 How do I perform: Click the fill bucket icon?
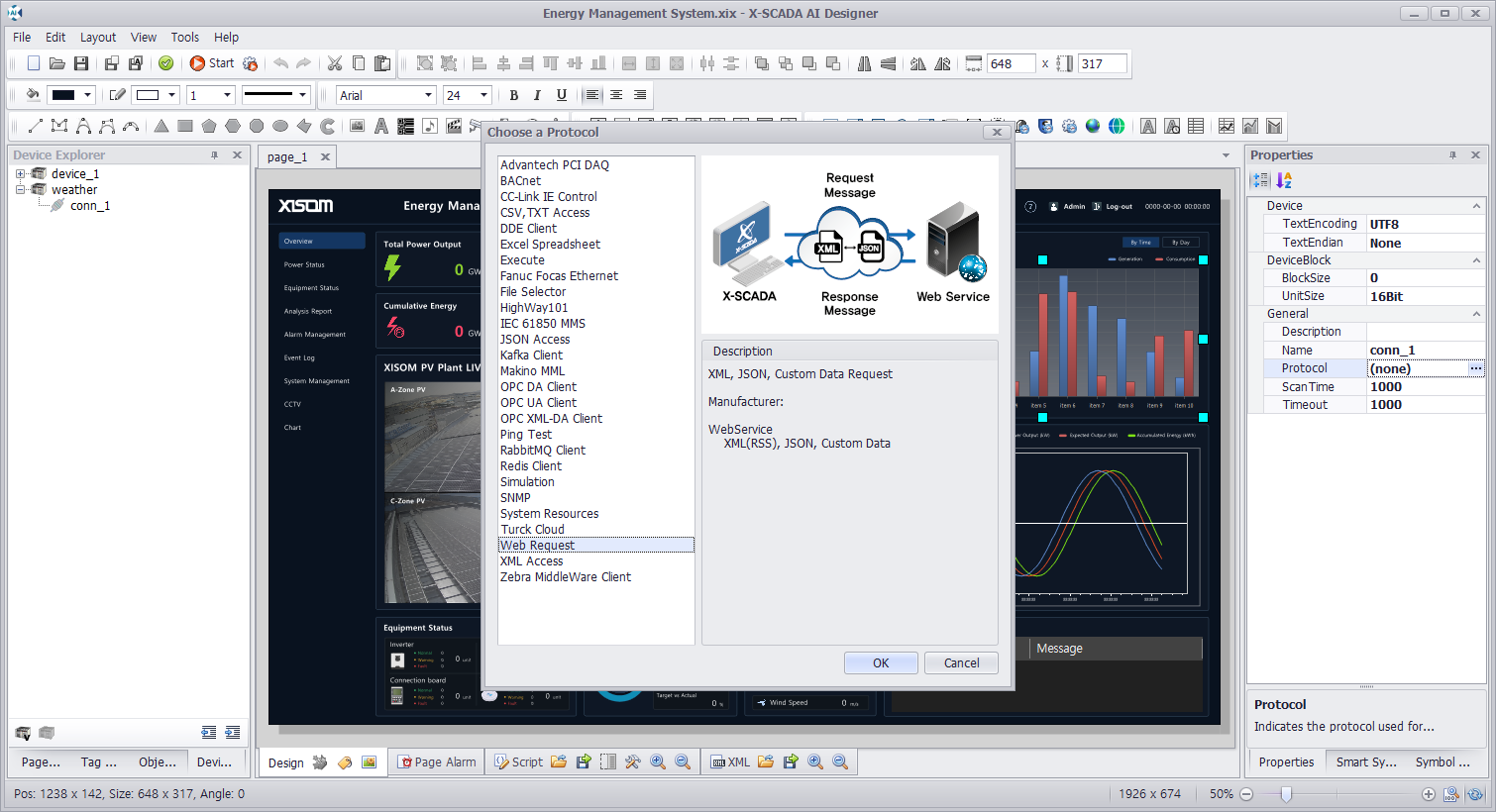point(33,95)
